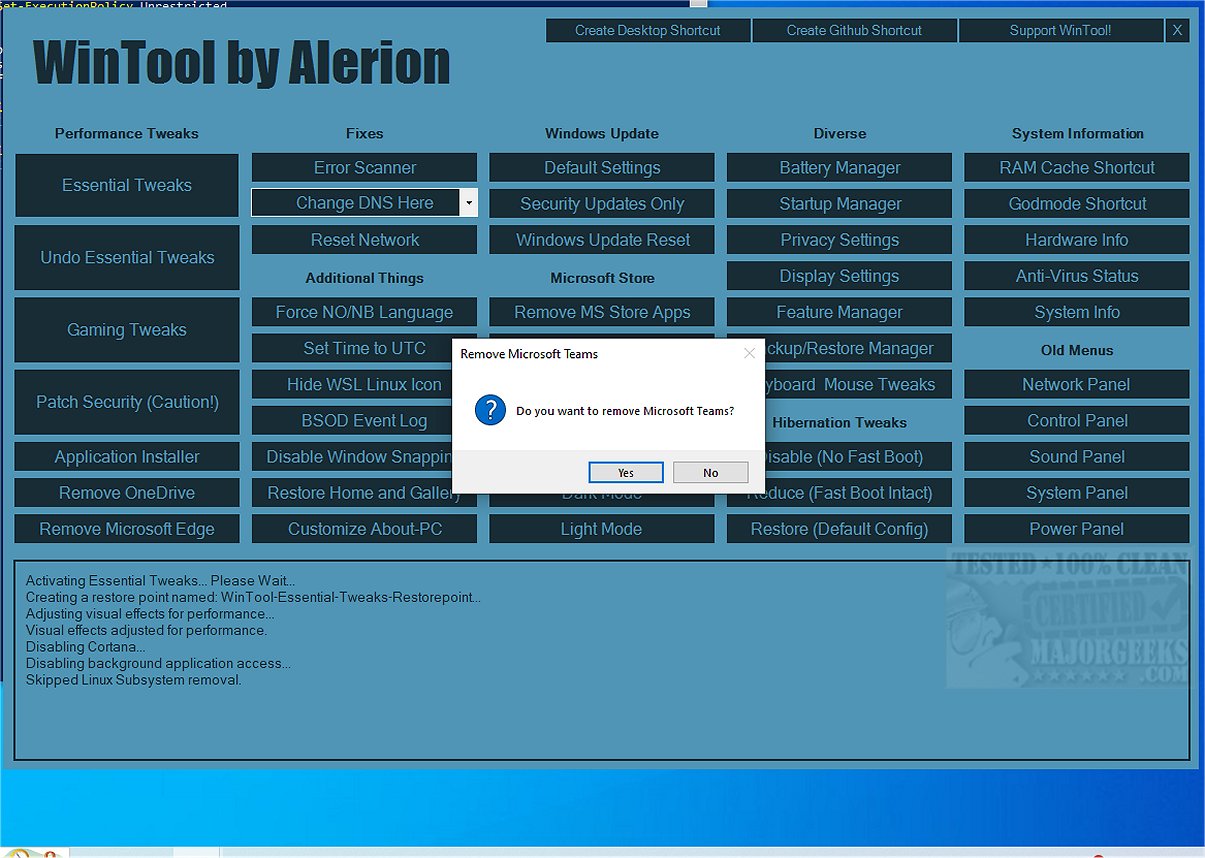
Task: Click Backup/Restore Manager
Action: point(859,348)
